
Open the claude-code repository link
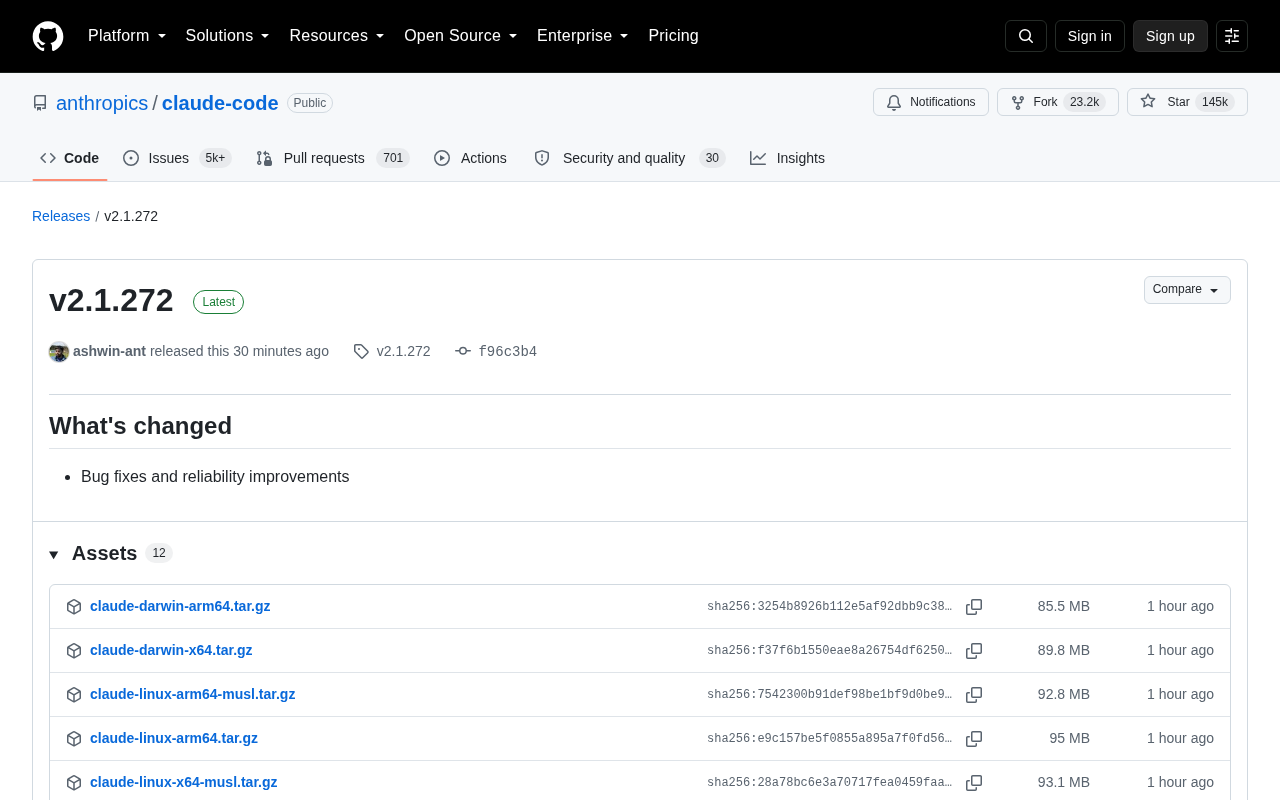pyautogui.click(x=220, y=103)
